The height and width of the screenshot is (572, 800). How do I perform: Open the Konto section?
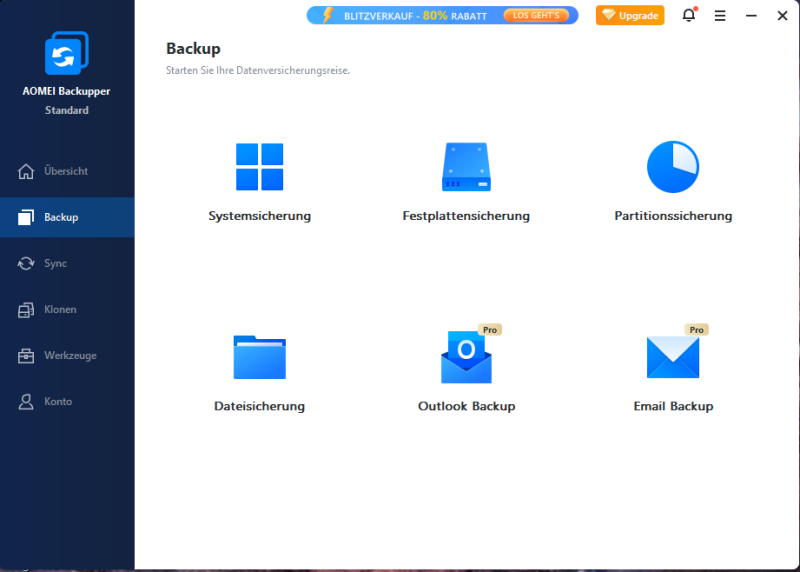pos(67,402)
